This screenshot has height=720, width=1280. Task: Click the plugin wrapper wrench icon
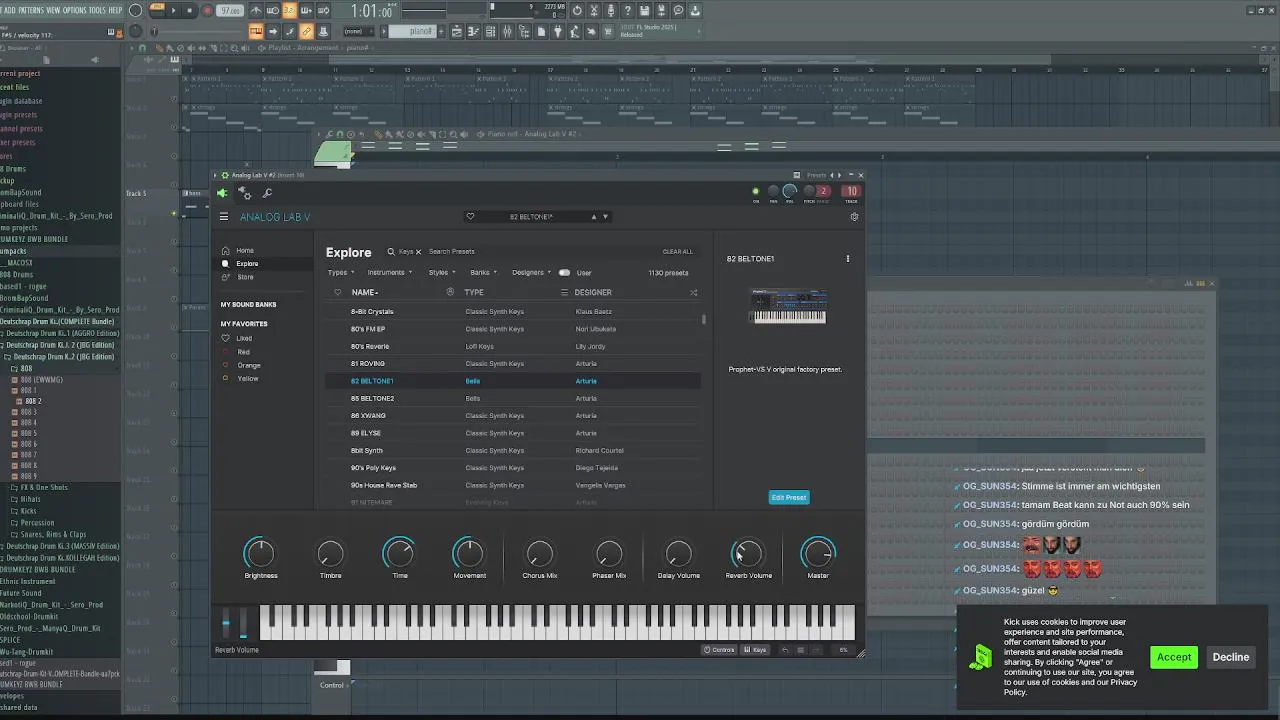click(x=267, y=193)
